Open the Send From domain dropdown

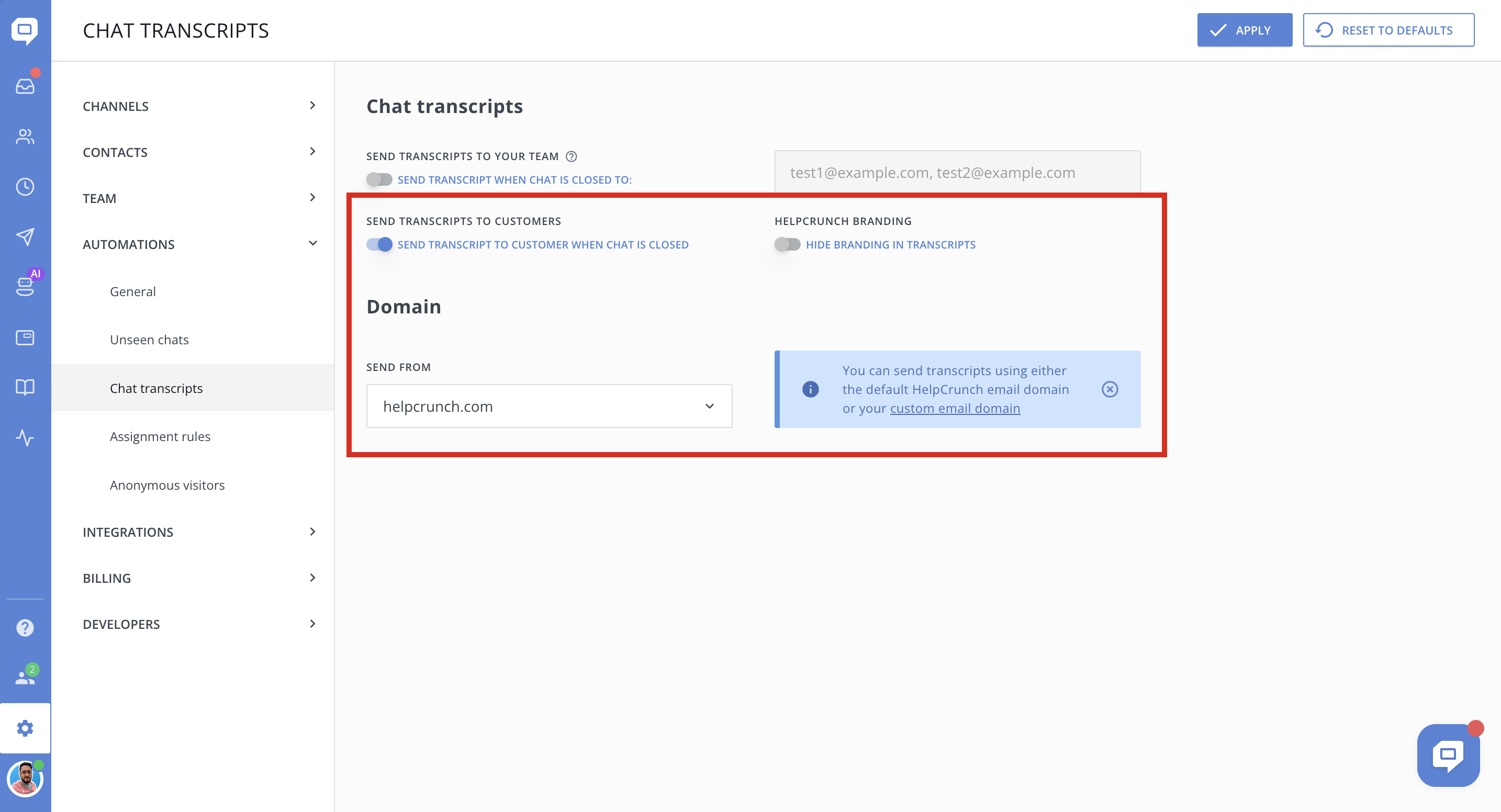[549, 406]
